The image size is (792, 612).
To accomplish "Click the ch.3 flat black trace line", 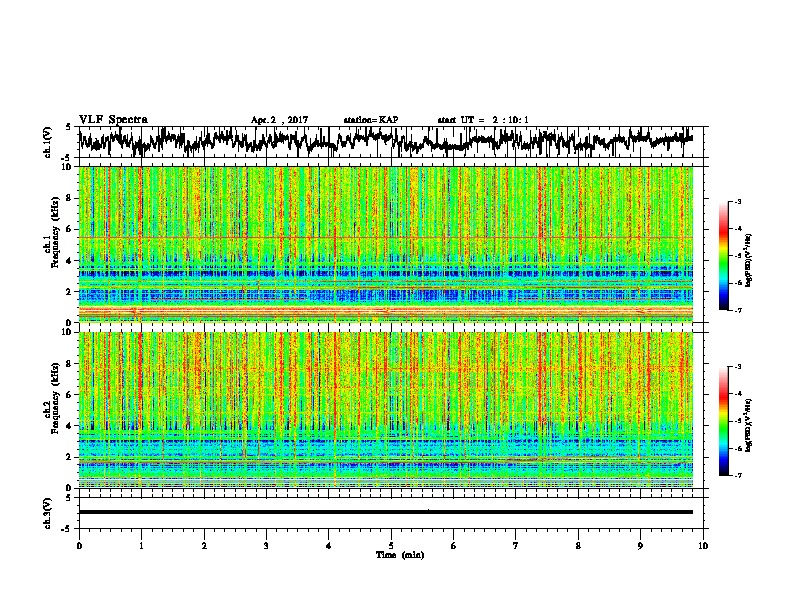I will [x=385, y=512].
